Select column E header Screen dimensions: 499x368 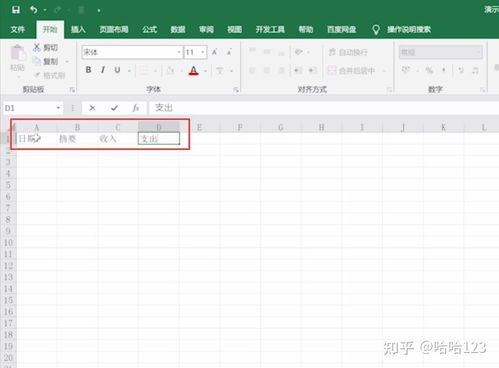[x=199, y=127]
